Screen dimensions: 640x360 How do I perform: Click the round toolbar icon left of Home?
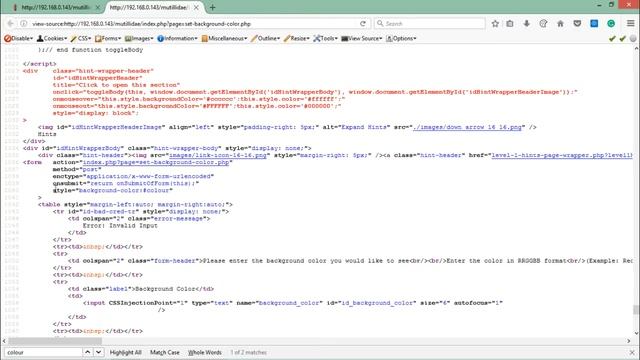tap(543, 24)
